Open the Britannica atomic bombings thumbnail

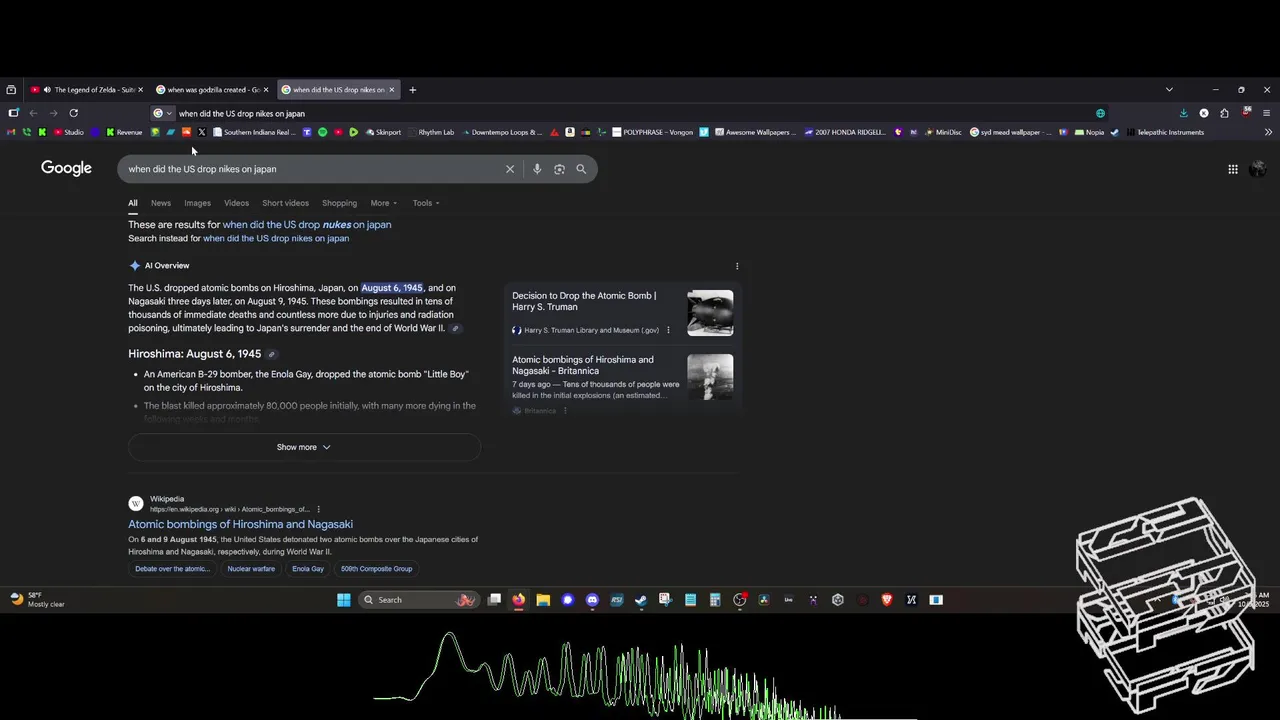coord(710,377)
